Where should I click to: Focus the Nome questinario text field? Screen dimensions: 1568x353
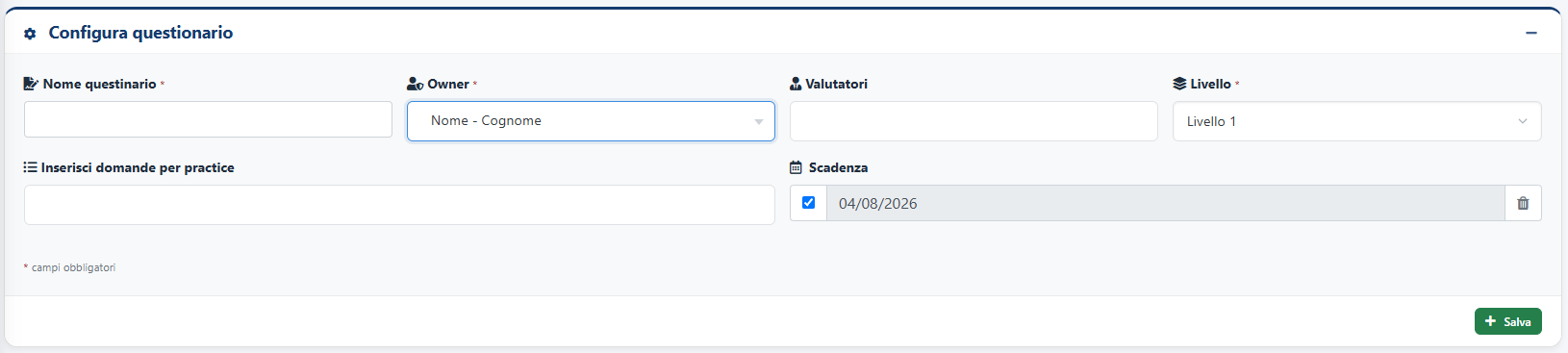tap(208, 119)
